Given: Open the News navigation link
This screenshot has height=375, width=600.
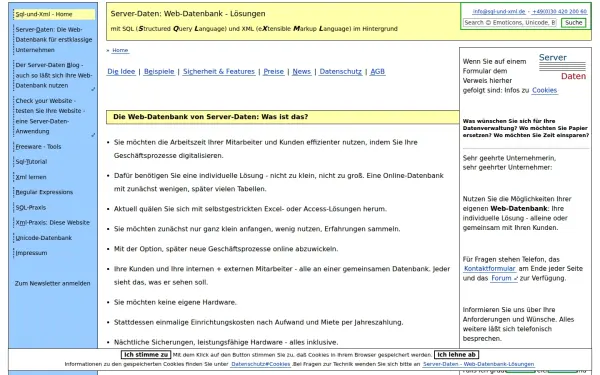Looking at the screenshot, I should [x=302, y=72].
